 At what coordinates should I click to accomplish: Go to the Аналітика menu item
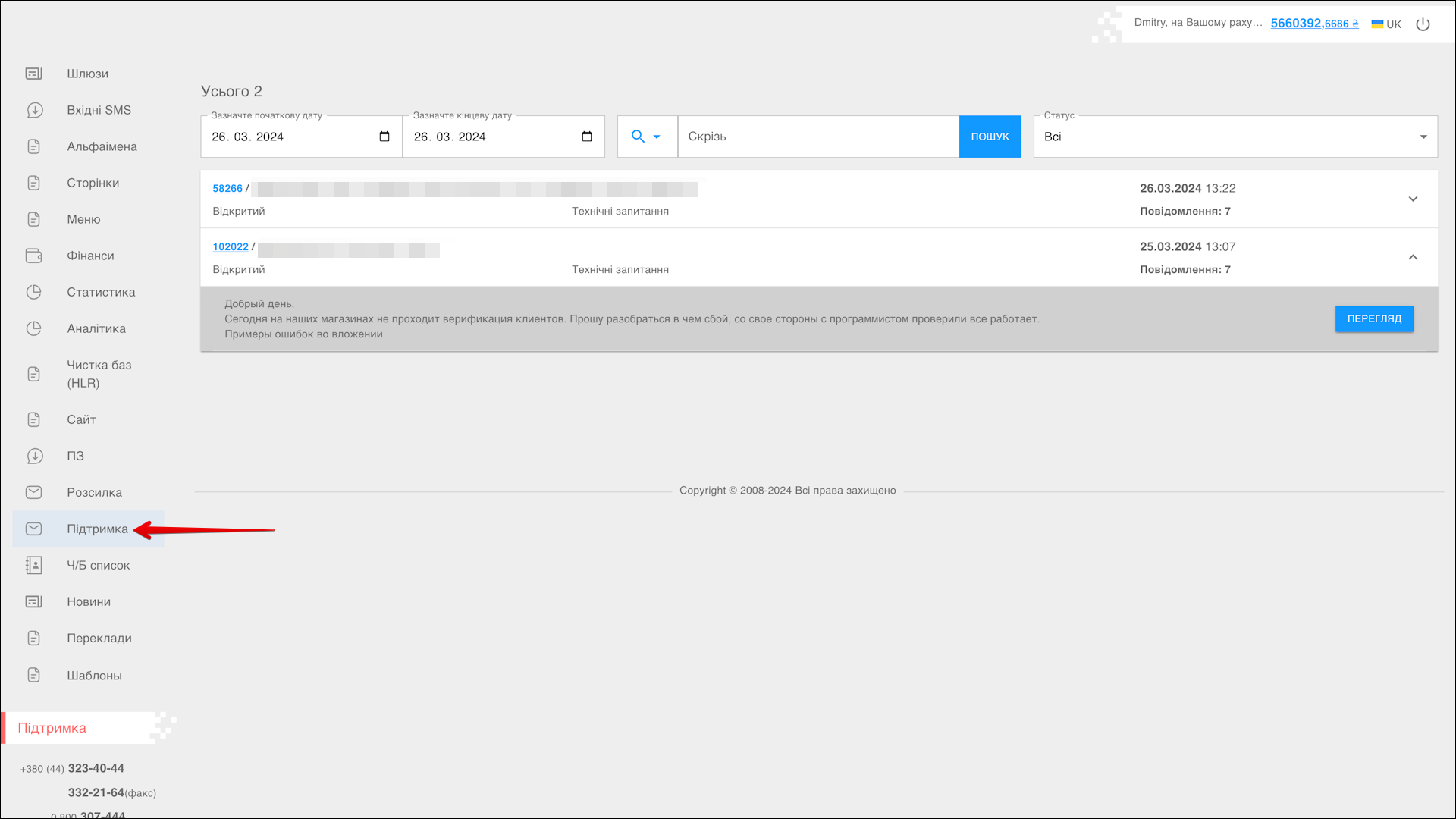[x=96, y=328]
